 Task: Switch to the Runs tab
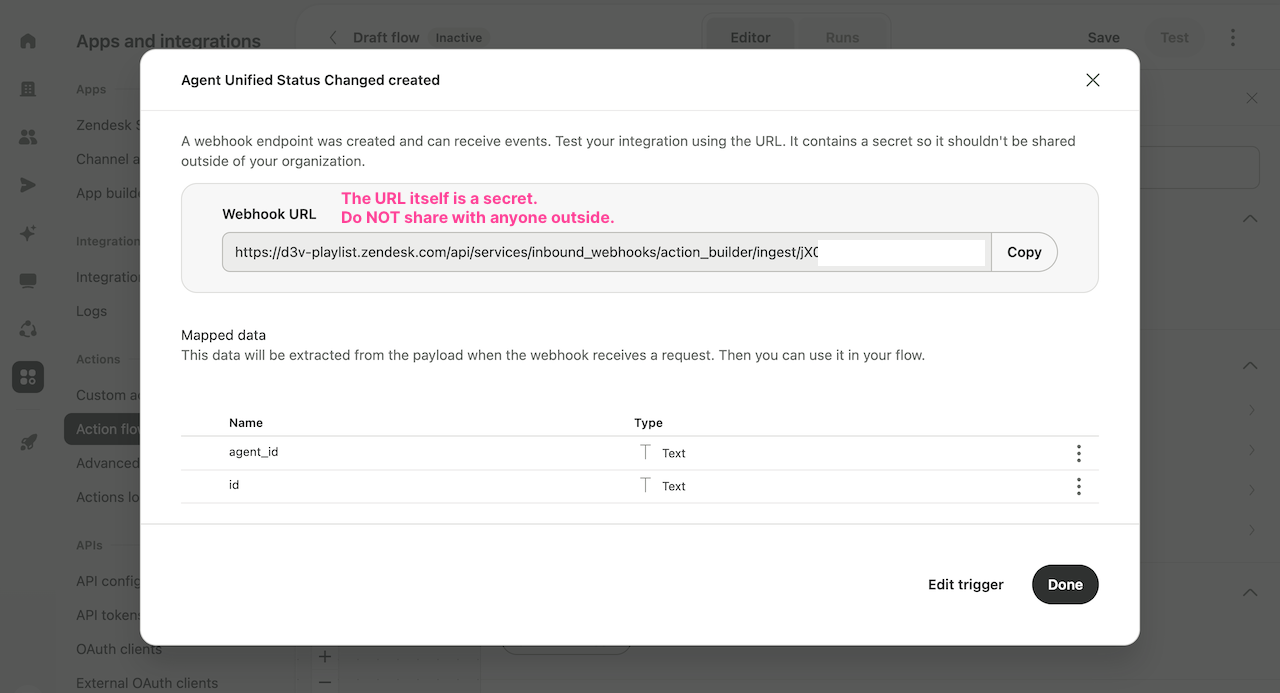click(x=842, y=38)
